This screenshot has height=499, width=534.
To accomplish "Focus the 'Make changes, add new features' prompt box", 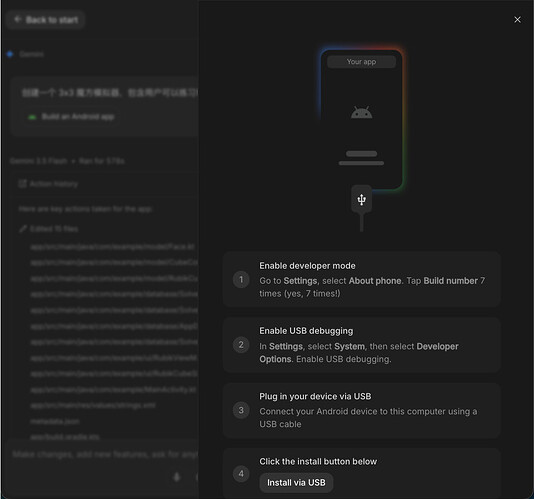I will click(x=104, y=454).
